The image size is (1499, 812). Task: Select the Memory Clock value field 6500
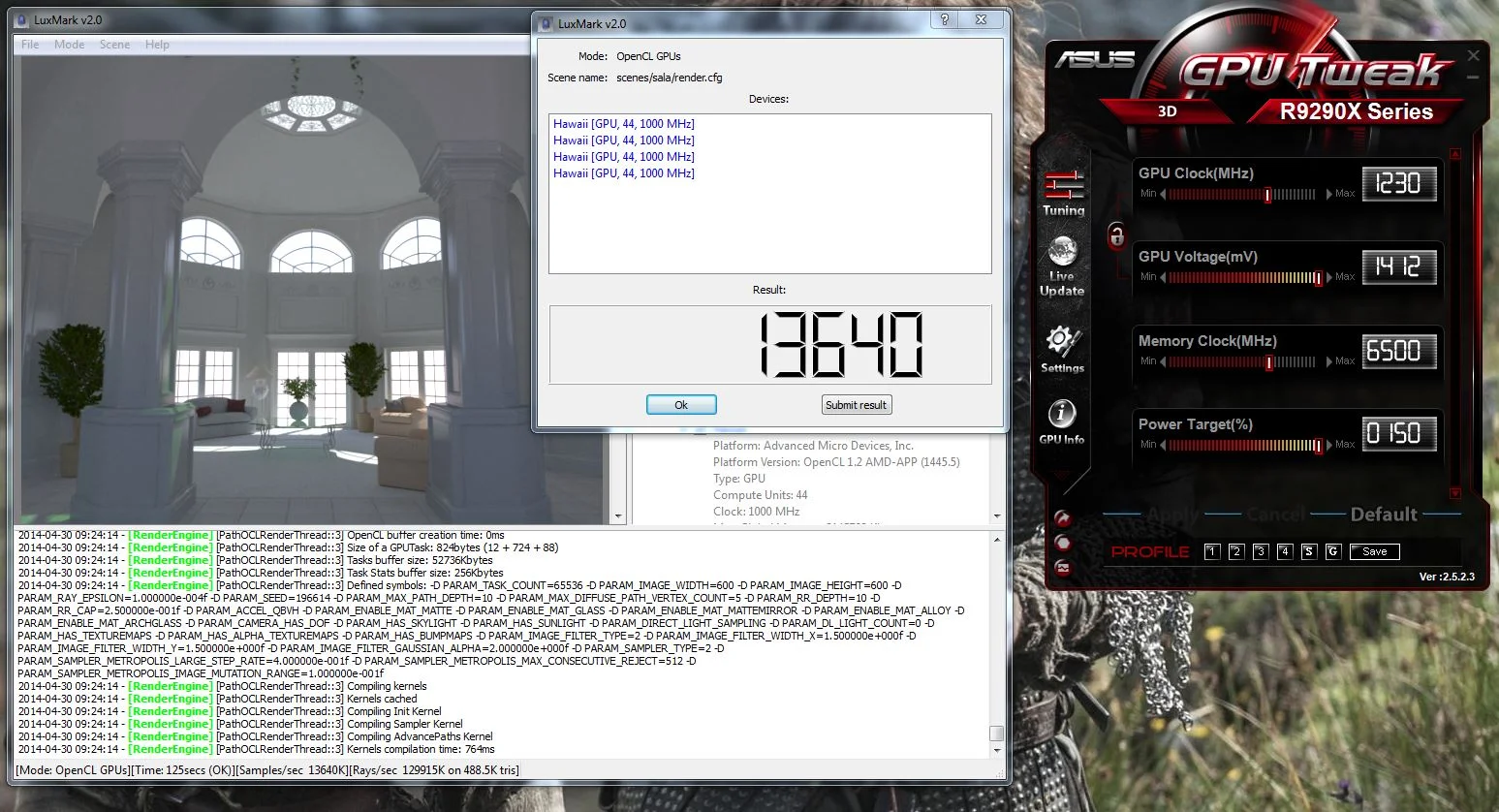coord(1398,351)
